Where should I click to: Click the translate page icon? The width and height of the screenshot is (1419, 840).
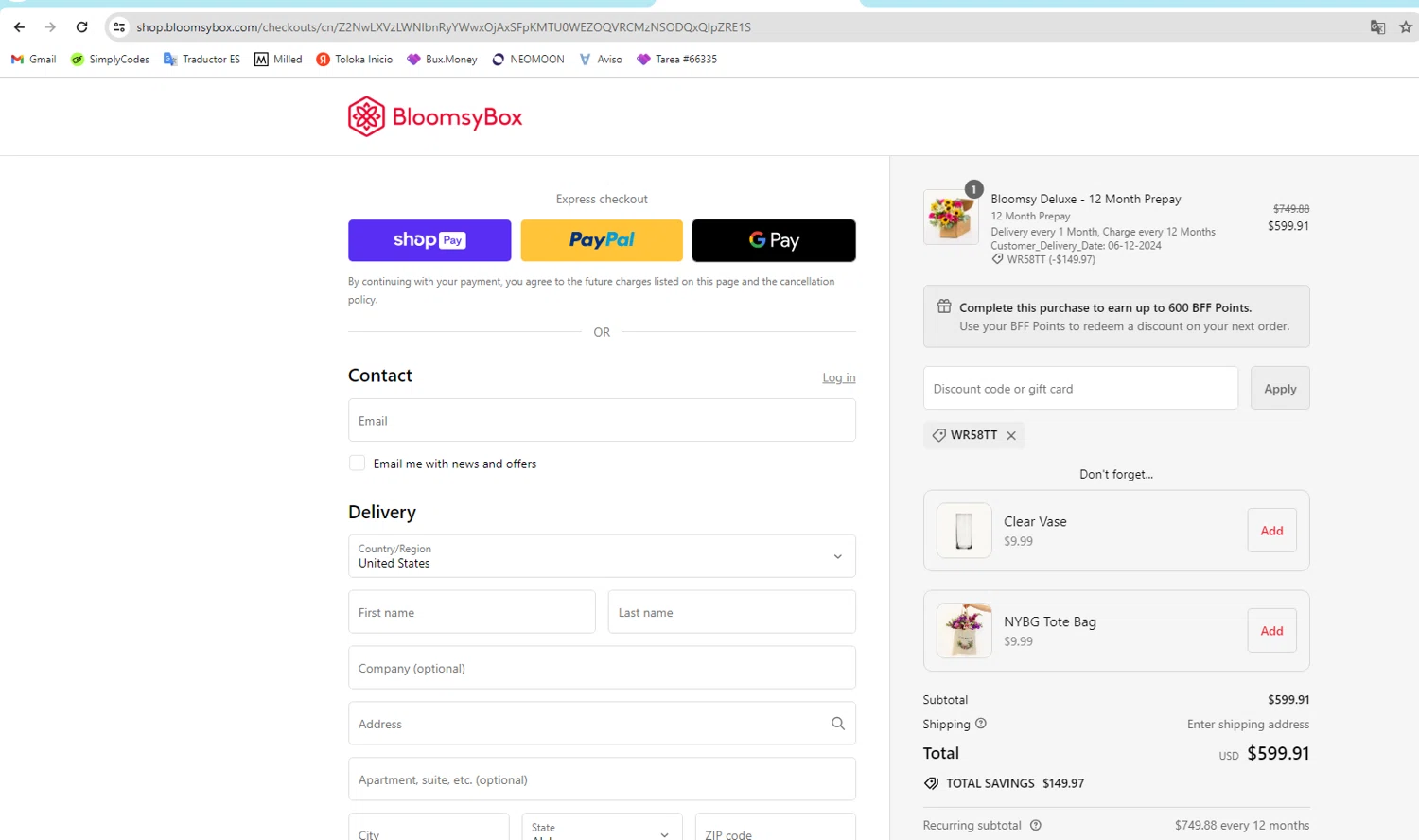click(x=1377, y=27)
